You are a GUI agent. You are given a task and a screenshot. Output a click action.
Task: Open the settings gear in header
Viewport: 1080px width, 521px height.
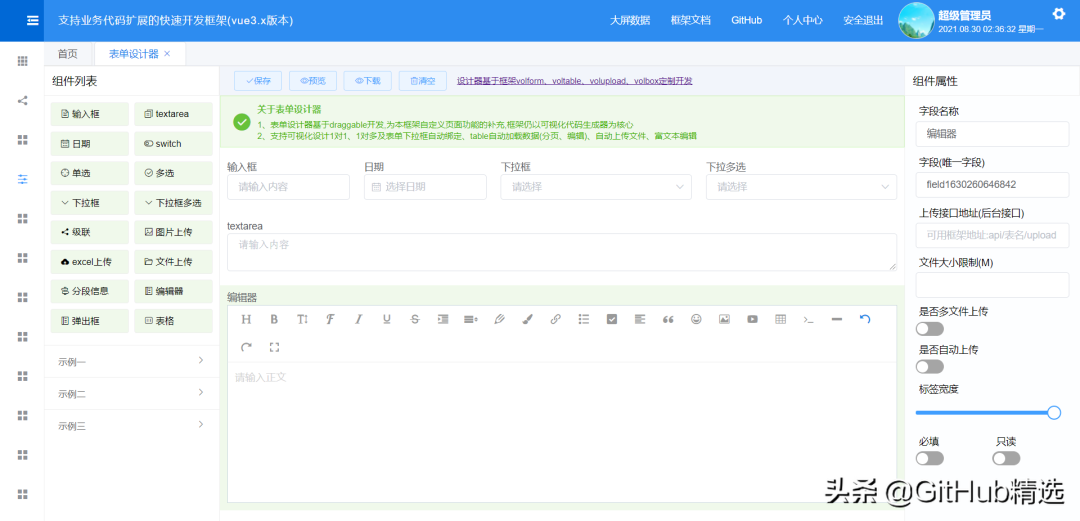coord(1059,14)
